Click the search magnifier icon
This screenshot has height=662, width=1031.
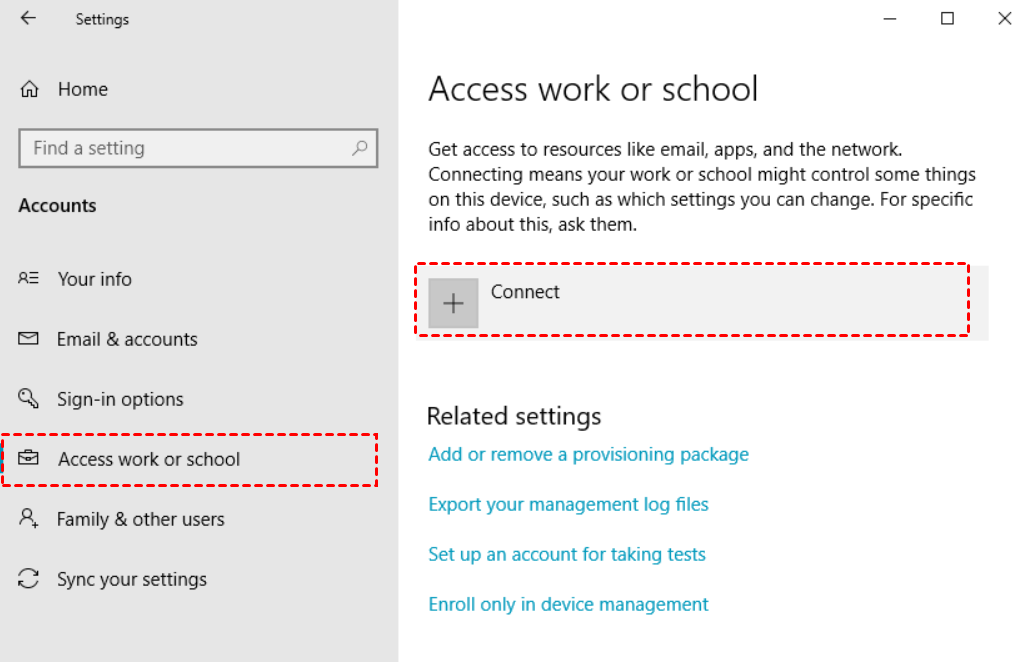360,148
